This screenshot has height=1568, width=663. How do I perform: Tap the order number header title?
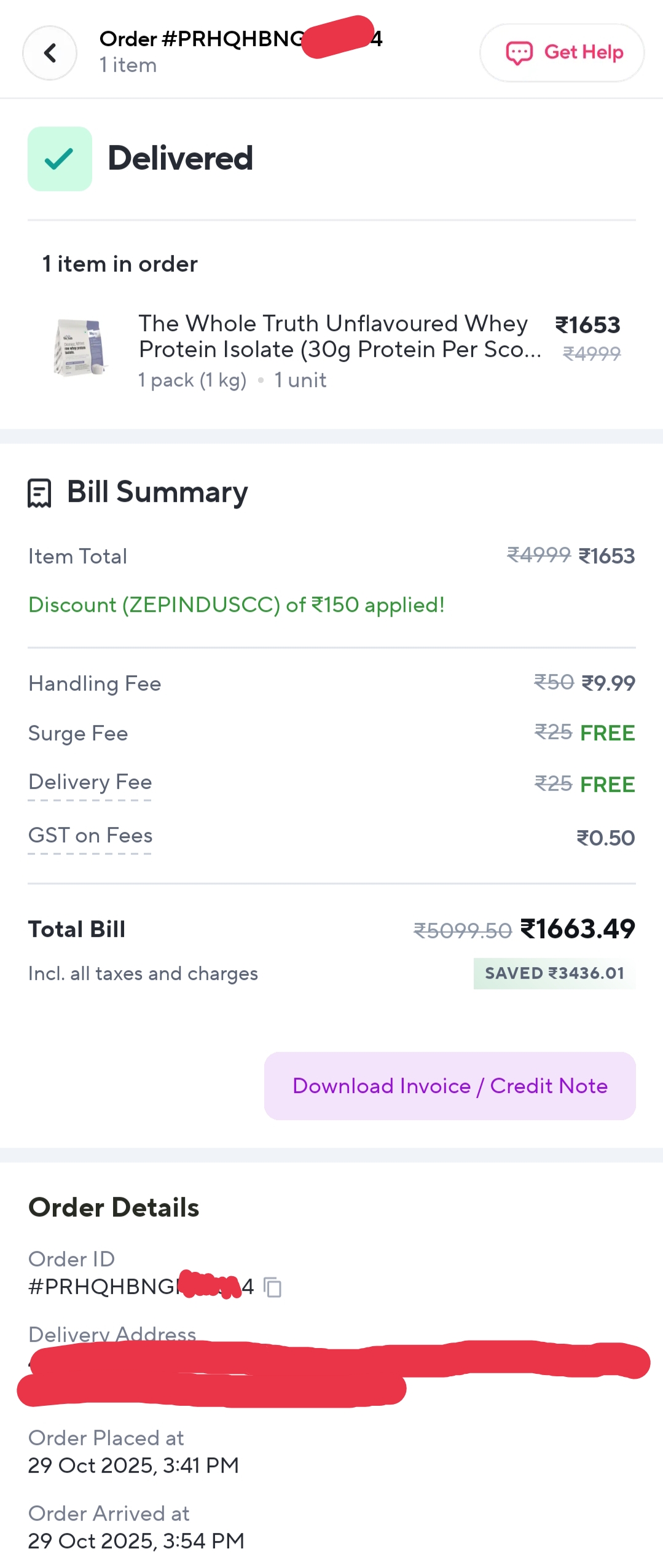[240, 39]
